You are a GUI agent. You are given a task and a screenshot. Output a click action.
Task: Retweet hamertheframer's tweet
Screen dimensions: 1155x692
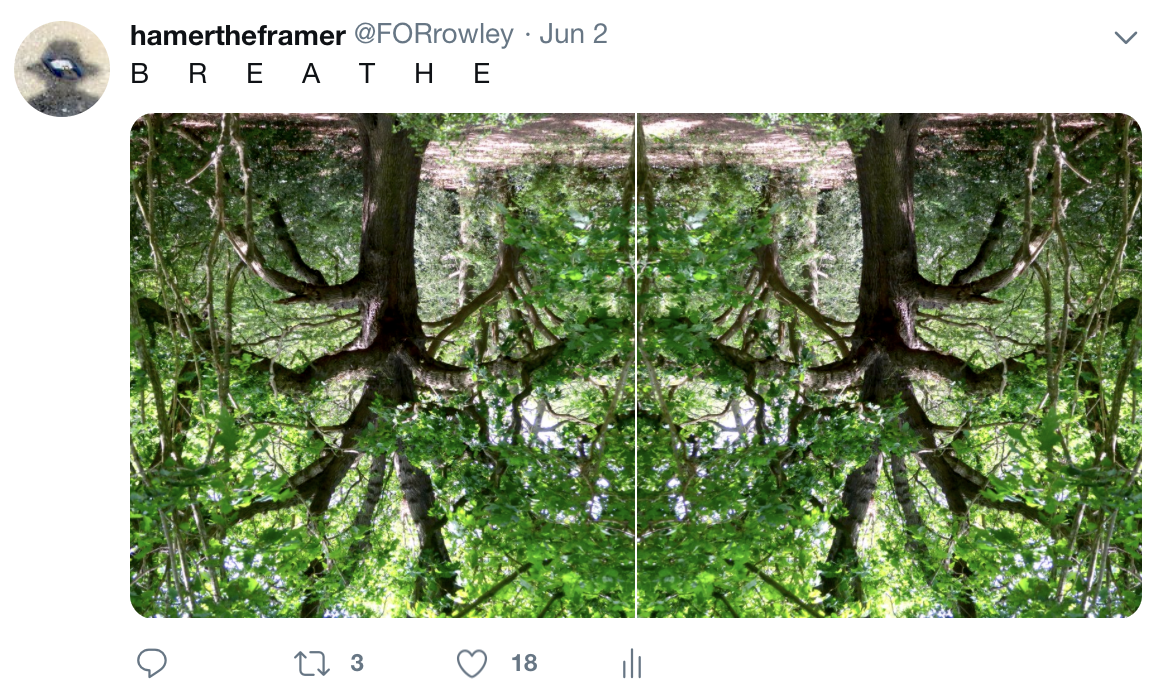pos(312,663)
